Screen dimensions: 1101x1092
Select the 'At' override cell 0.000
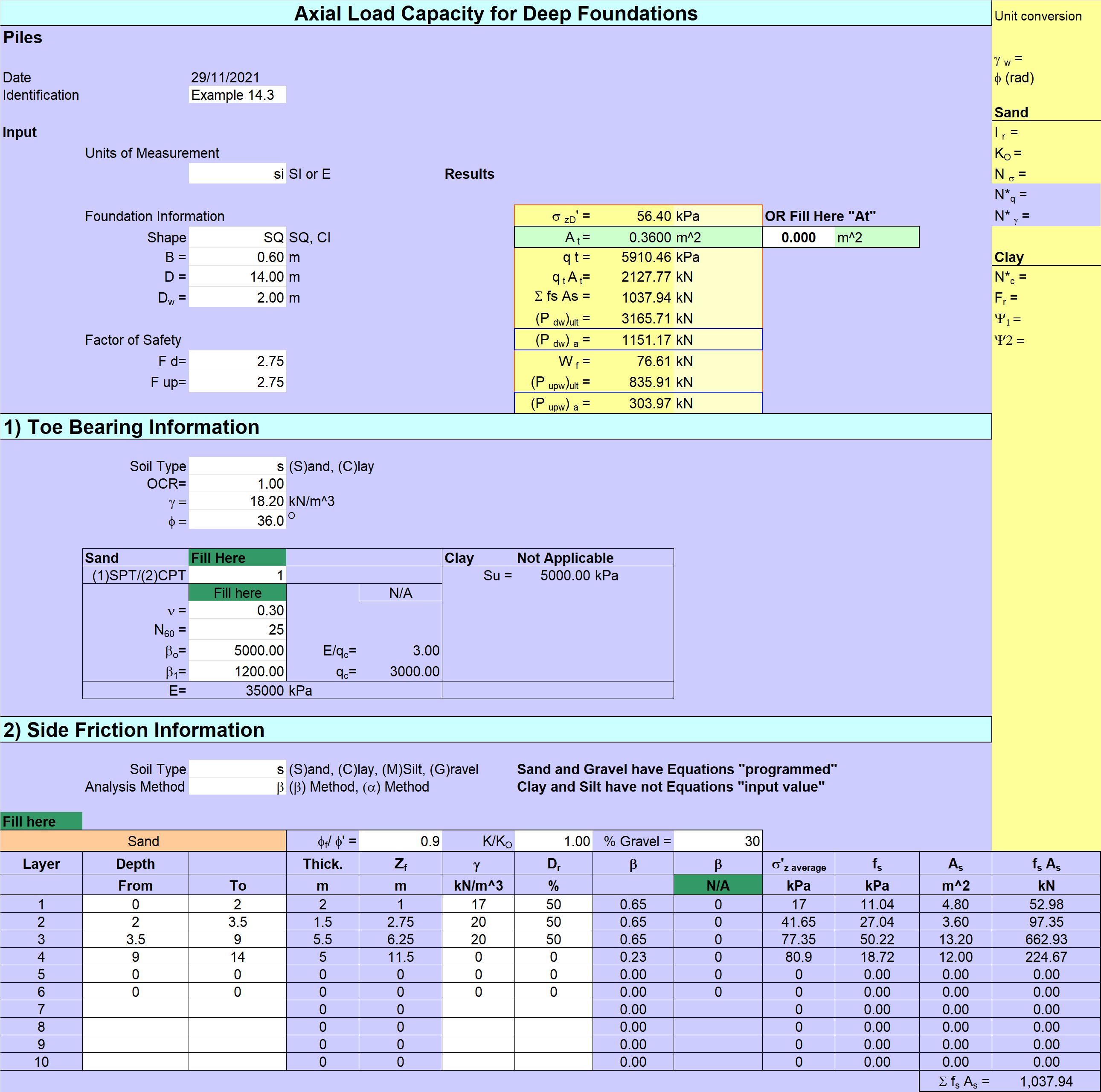pos(799,237)
